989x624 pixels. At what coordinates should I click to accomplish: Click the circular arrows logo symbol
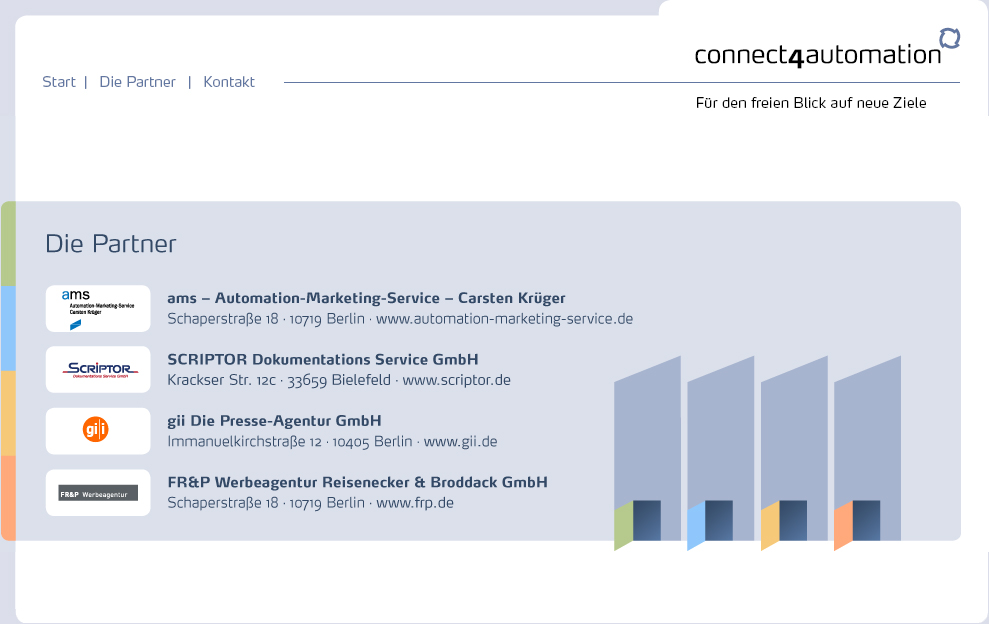click(x=949, y=38)
